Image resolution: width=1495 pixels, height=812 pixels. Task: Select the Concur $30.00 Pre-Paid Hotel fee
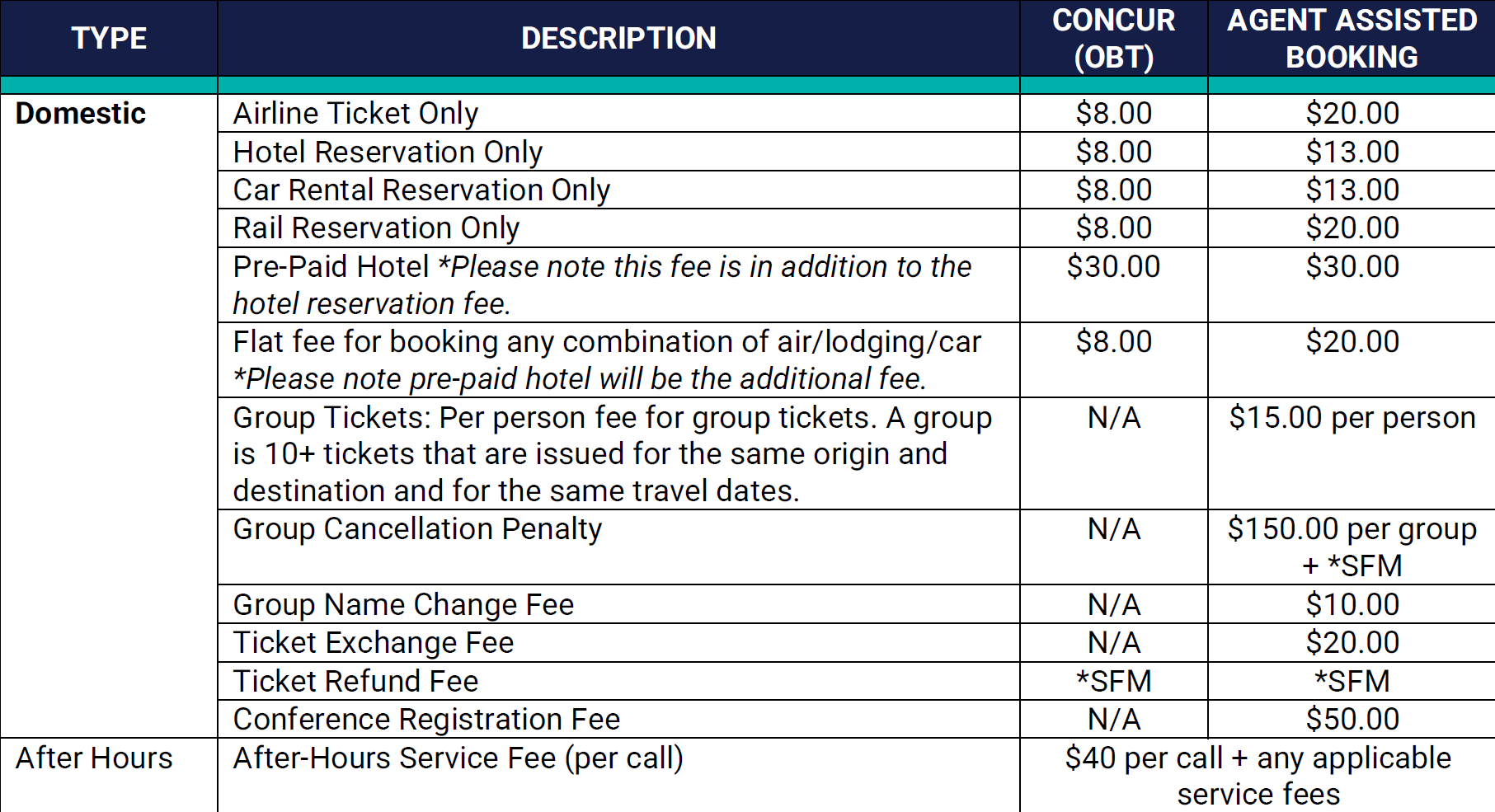[x=1113, y=267]
